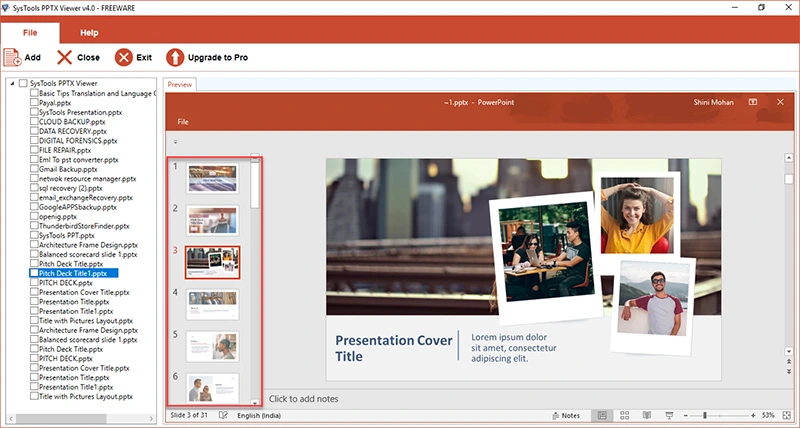The image size is (800, 428).
Task: Select ThunderbirdStoreFinder.pptx
Action: pos(84,225)
